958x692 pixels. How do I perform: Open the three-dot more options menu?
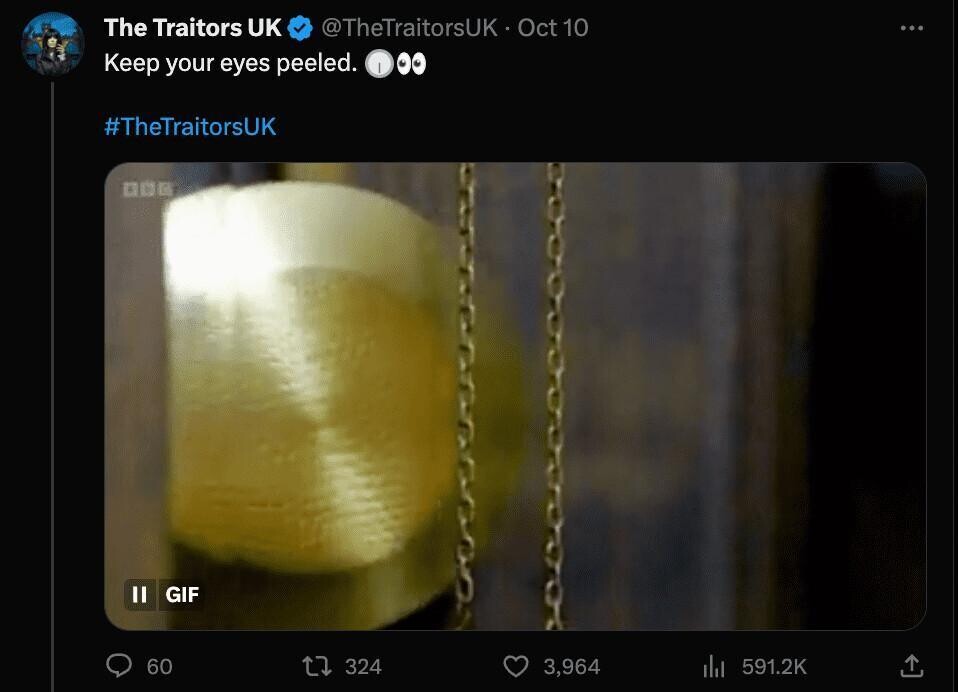[912, 28]
